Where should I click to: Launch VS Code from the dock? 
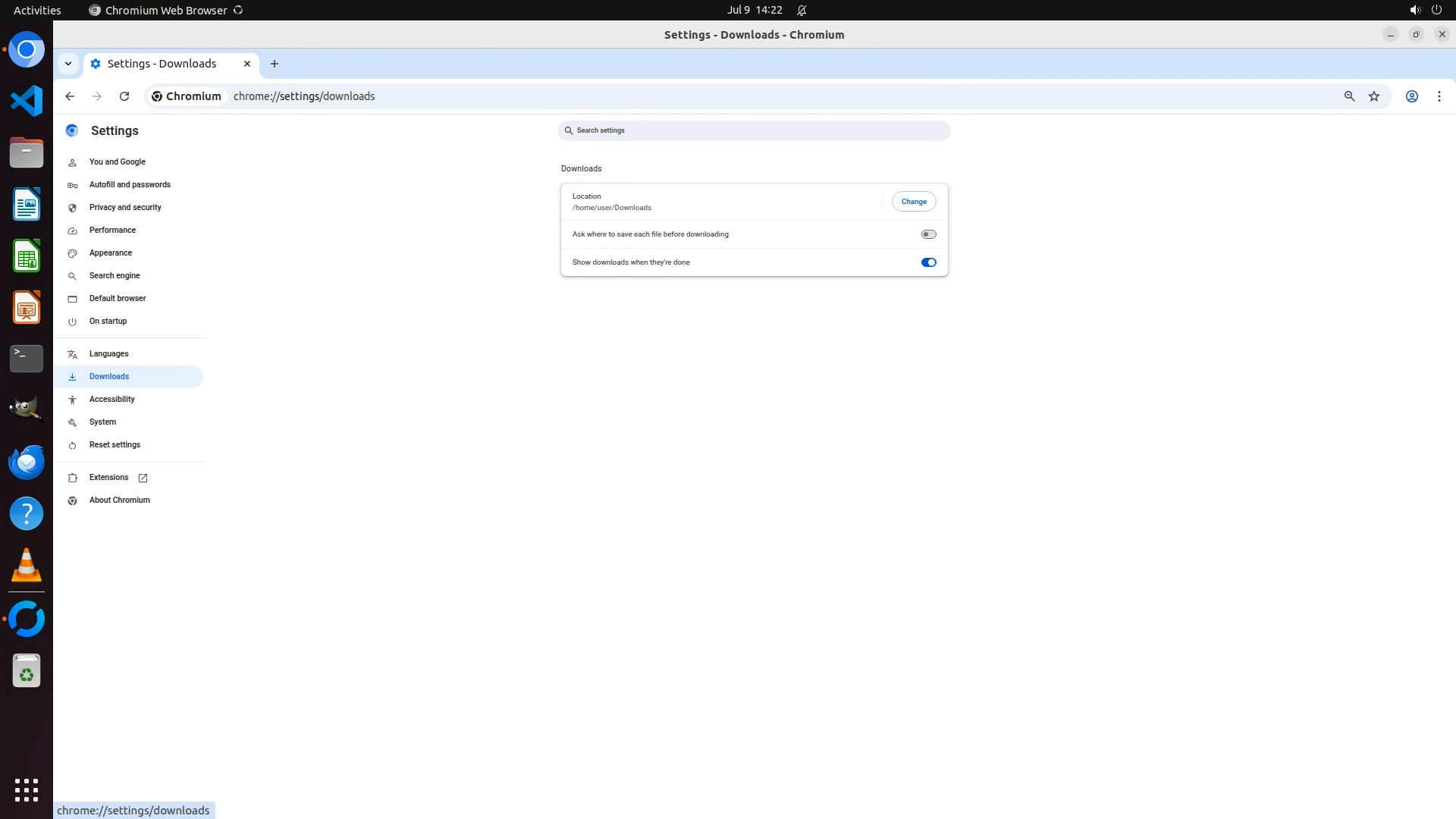pyautogui.click(x=27, y=101)
